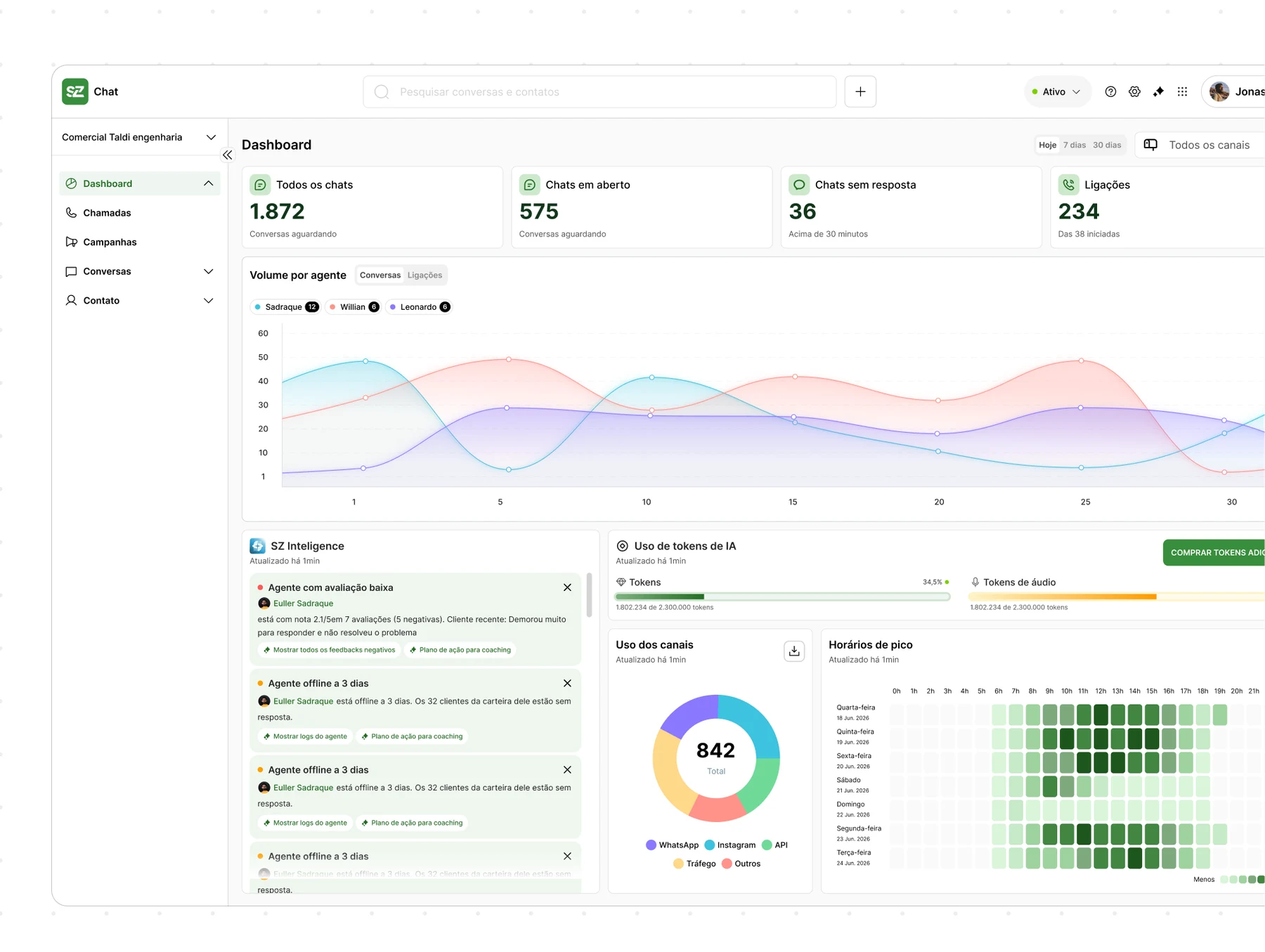Select the 7 dias time range

click(1074, 145)
